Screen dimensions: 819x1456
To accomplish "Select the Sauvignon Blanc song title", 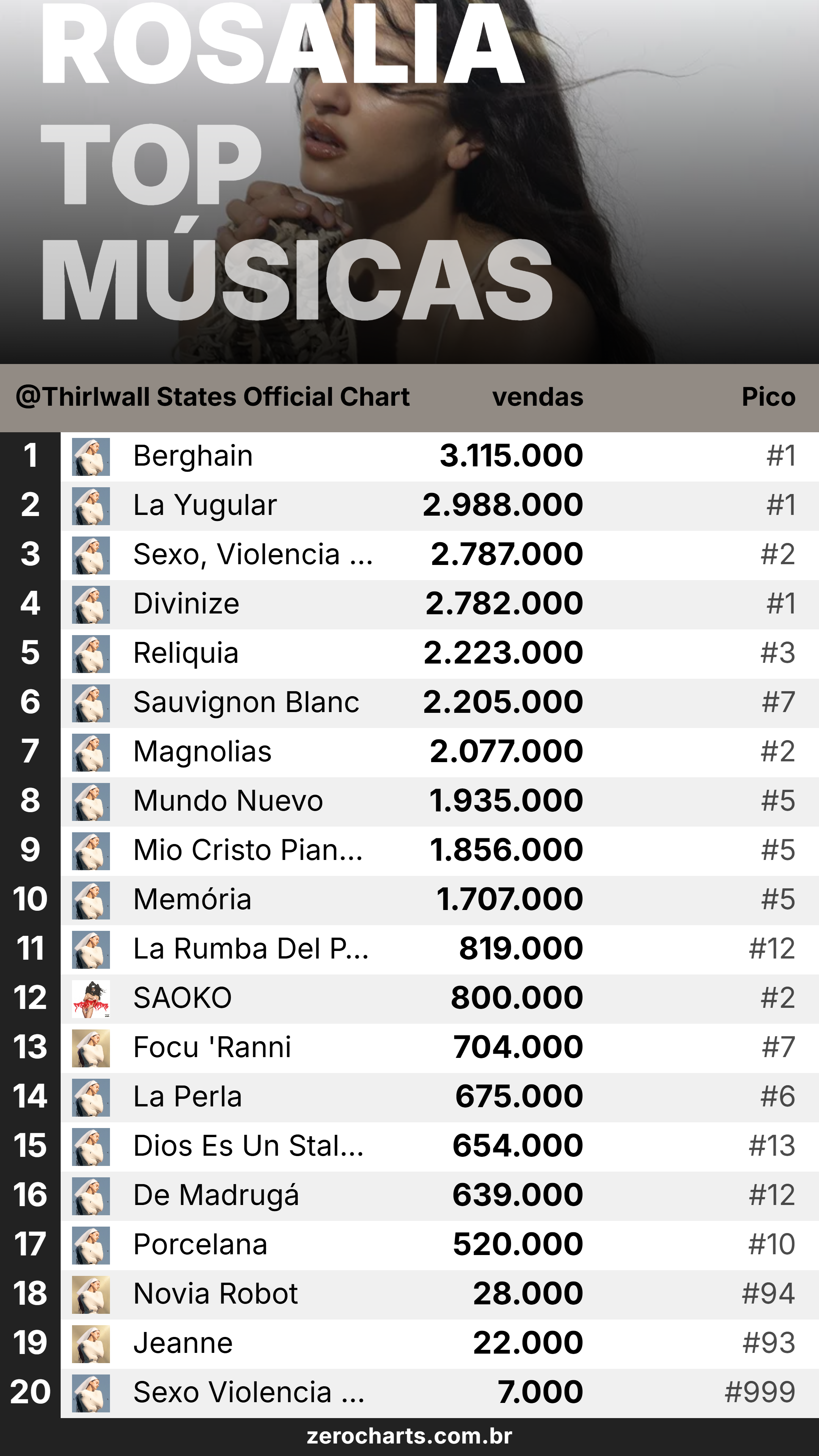I will pos(246,703).
